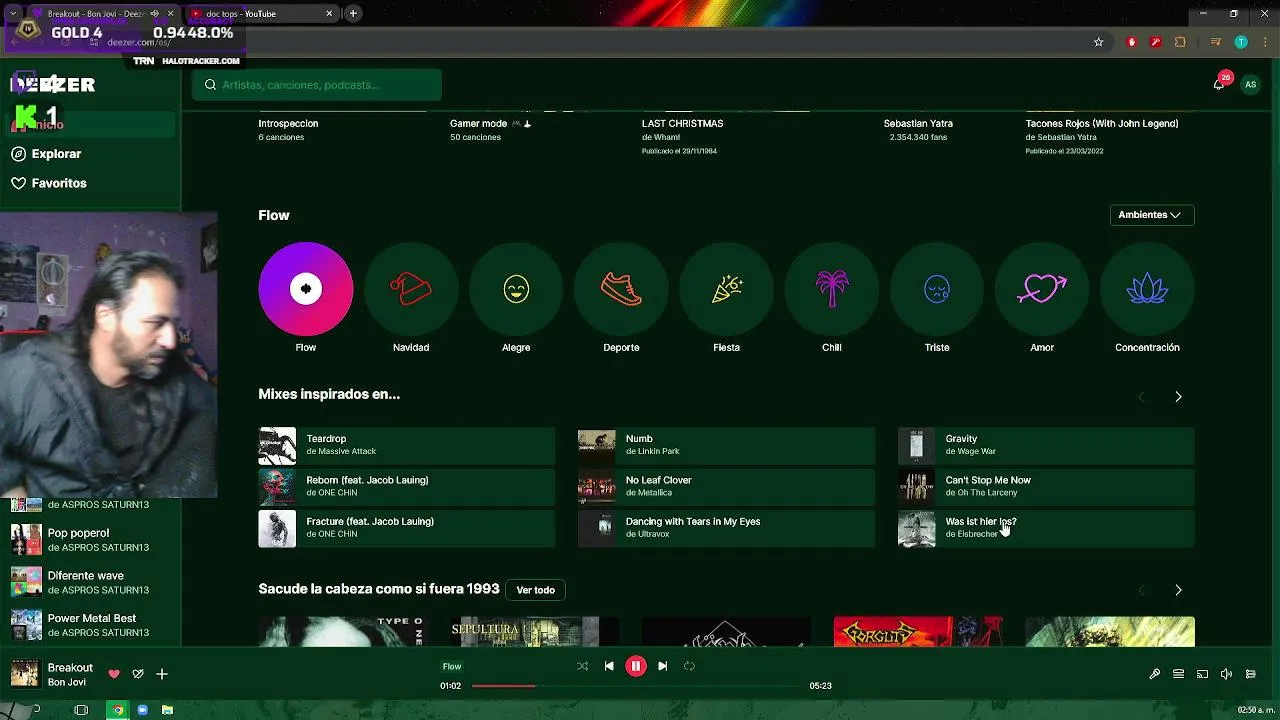The width and height of the screenshot is (1280, 720).
Task: Open a new browser tab
Action: click(353, 14)
